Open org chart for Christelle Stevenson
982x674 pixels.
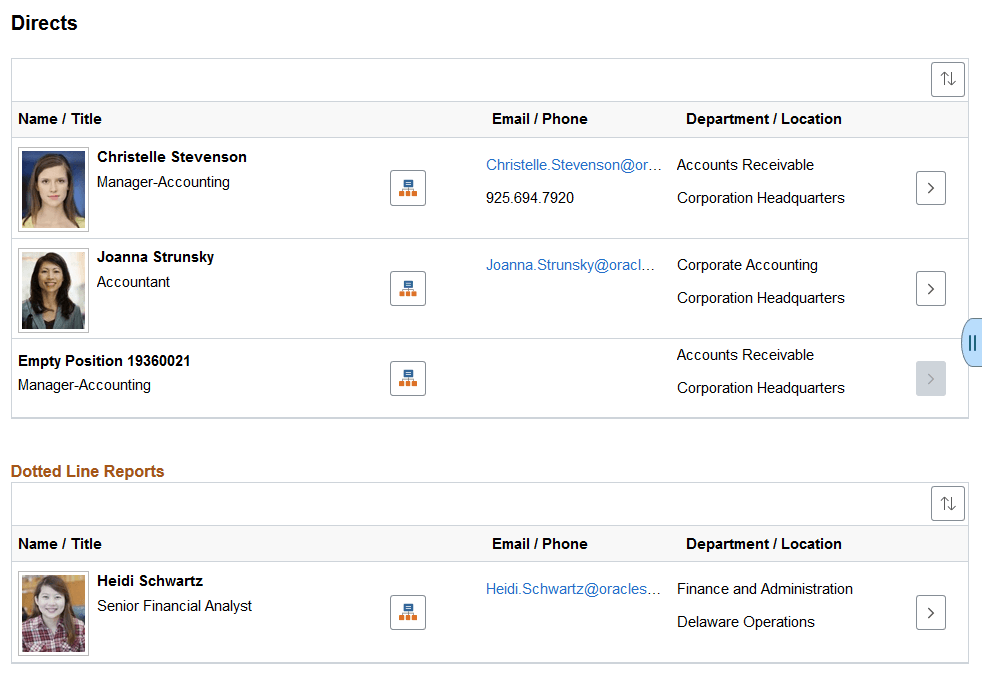407,188
